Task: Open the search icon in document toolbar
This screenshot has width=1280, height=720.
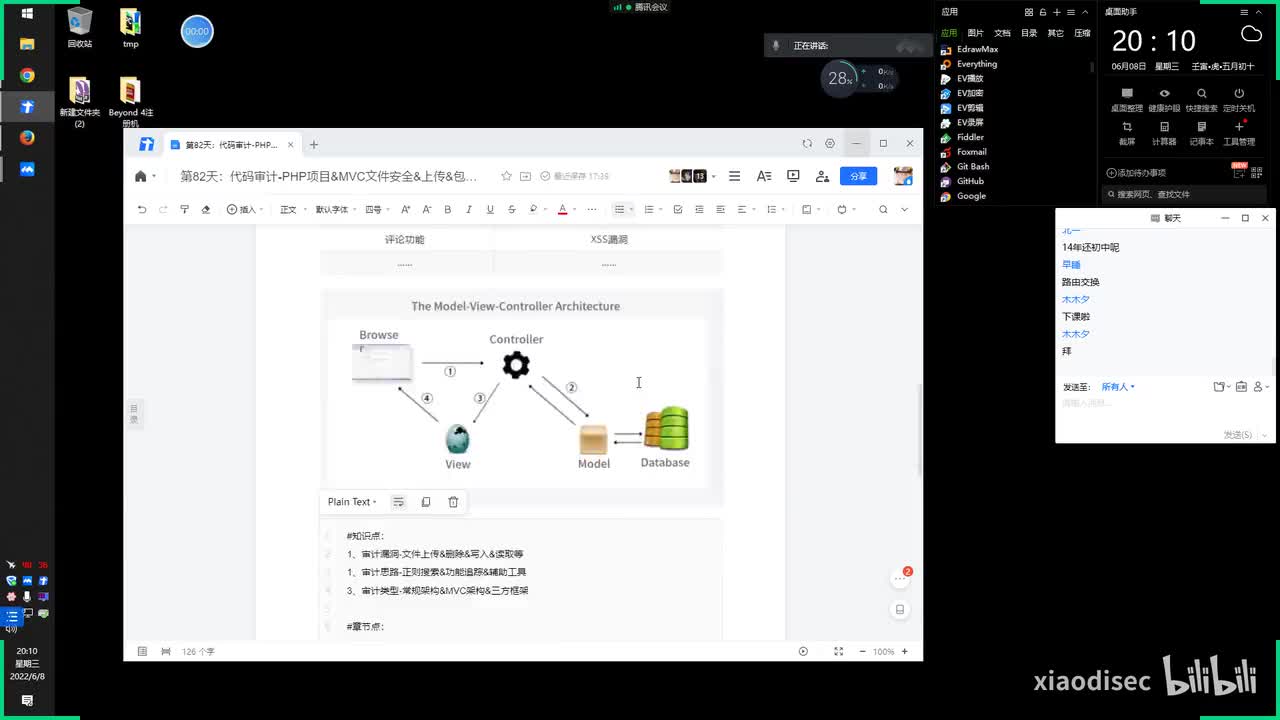Action: 883,209
